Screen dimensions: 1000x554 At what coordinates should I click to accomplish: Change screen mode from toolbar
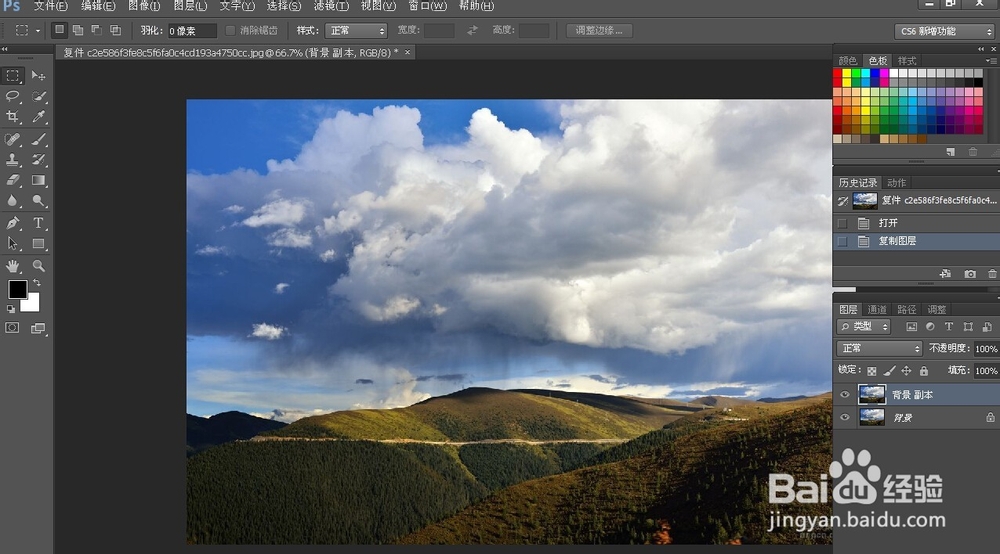coord(38,328)
